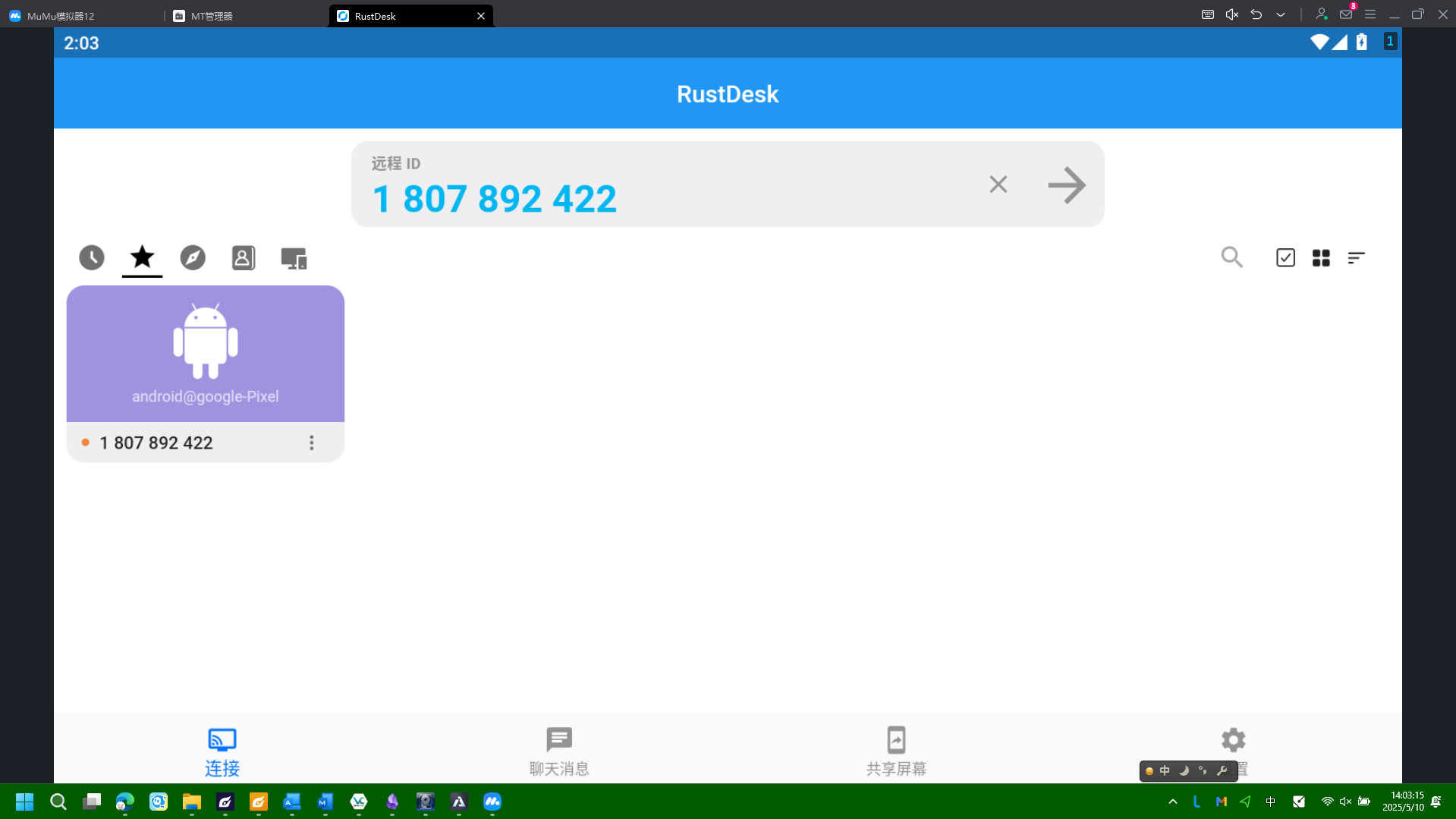This screenshot has width=1456, height=819.
Task: Switch to the 连接 bottom tab
Action: pyautogui.click(x=222, y=752)
